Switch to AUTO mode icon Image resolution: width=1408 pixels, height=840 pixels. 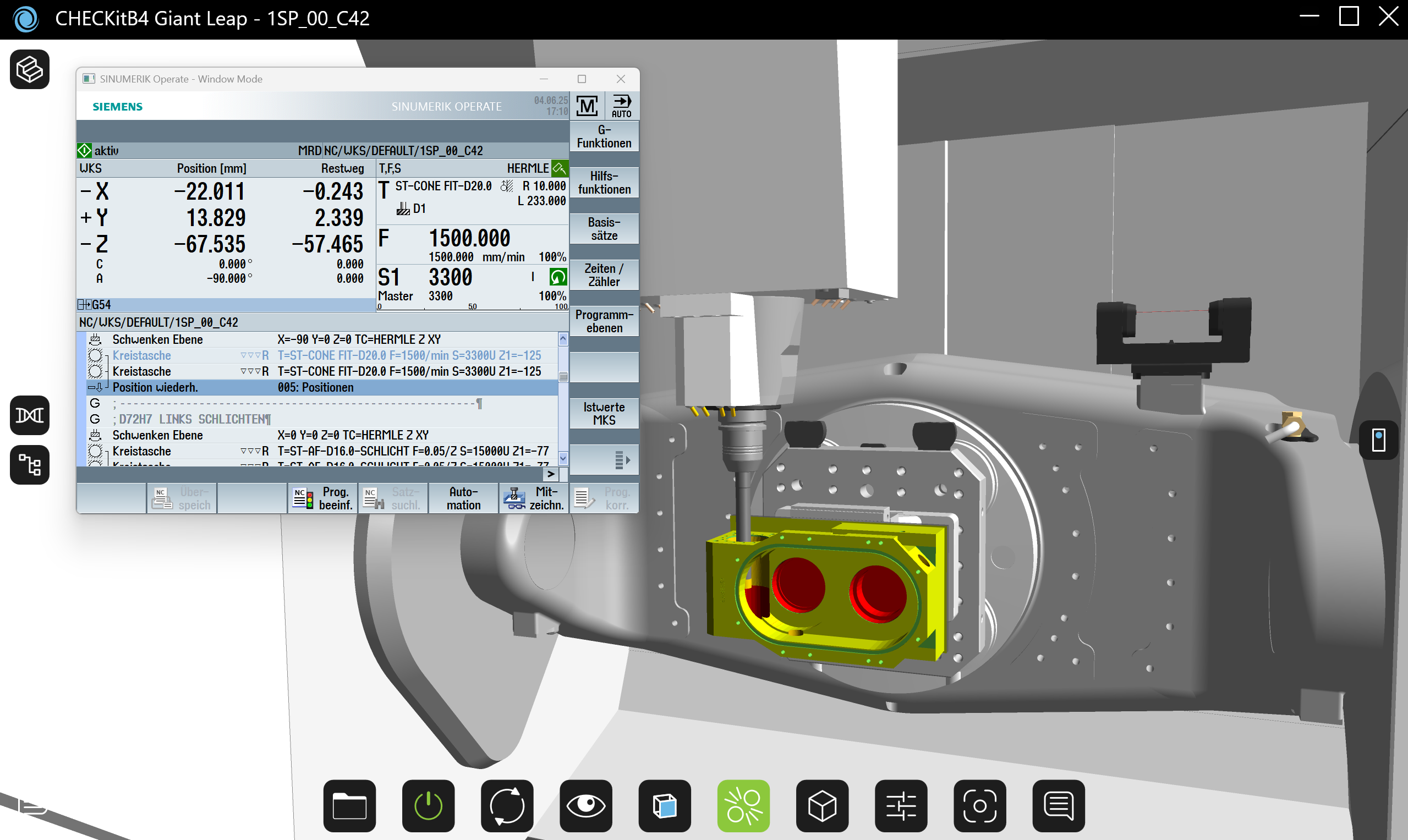point(621,106)
